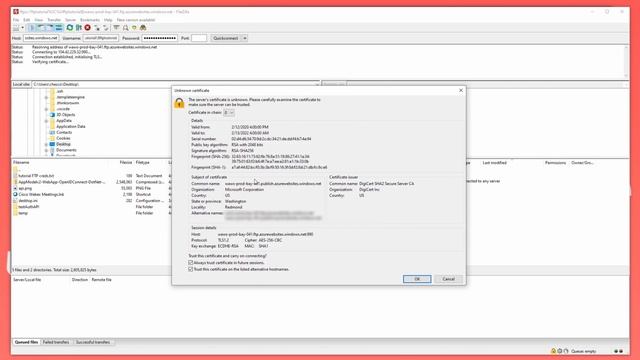Toggle the transfer queue display
The width and height of the screenshot is (640, 360).
(x=59, y=28)
